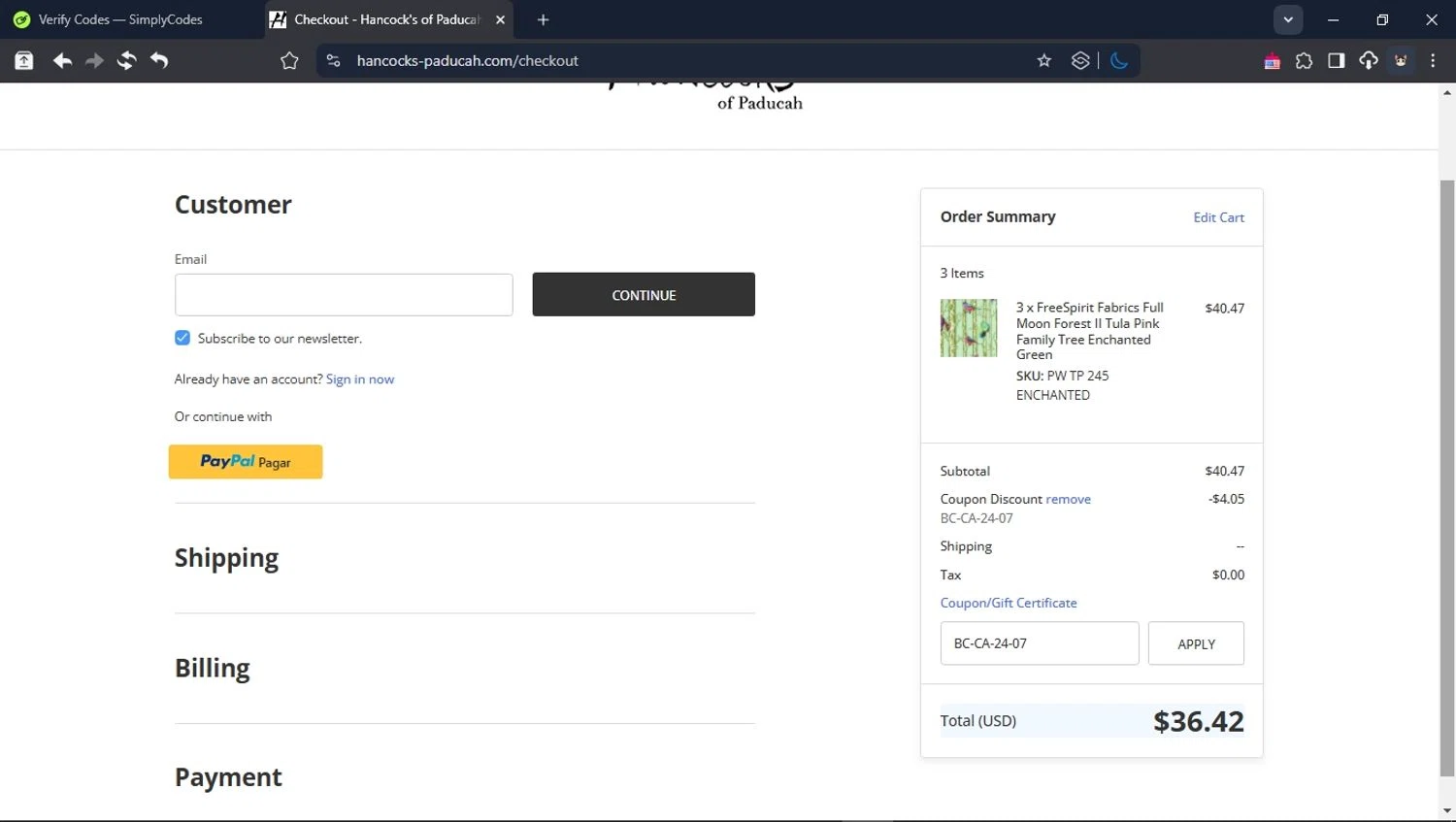Click the browser forward arrow
The height and width of the screenshot is (822, 1456).
(94, 61)
